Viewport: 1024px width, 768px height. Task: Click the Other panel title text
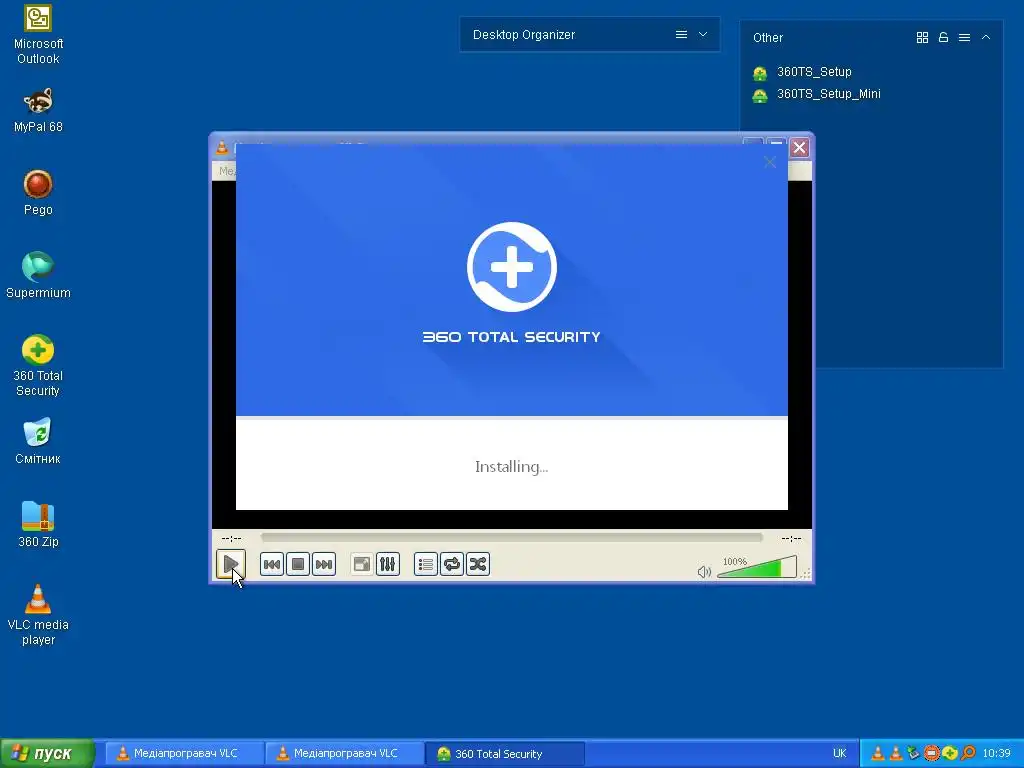[767, 38]
